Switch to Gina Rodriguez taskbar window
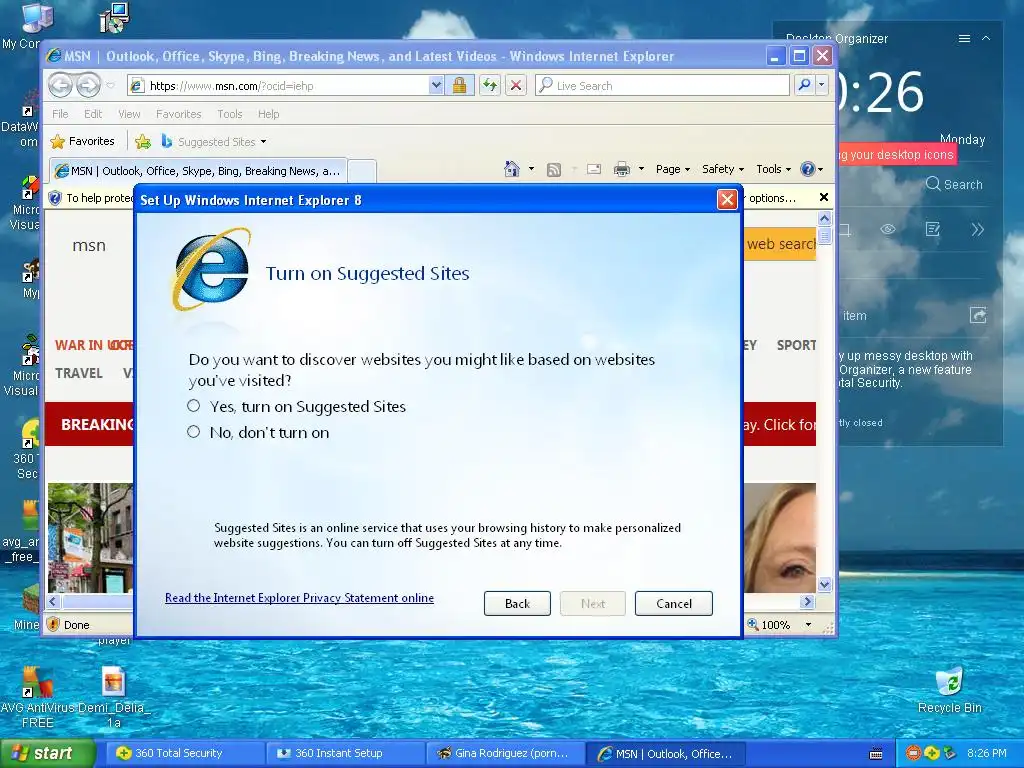The height and width of the screenshot is (768, 1024). (x=505, y=753)
